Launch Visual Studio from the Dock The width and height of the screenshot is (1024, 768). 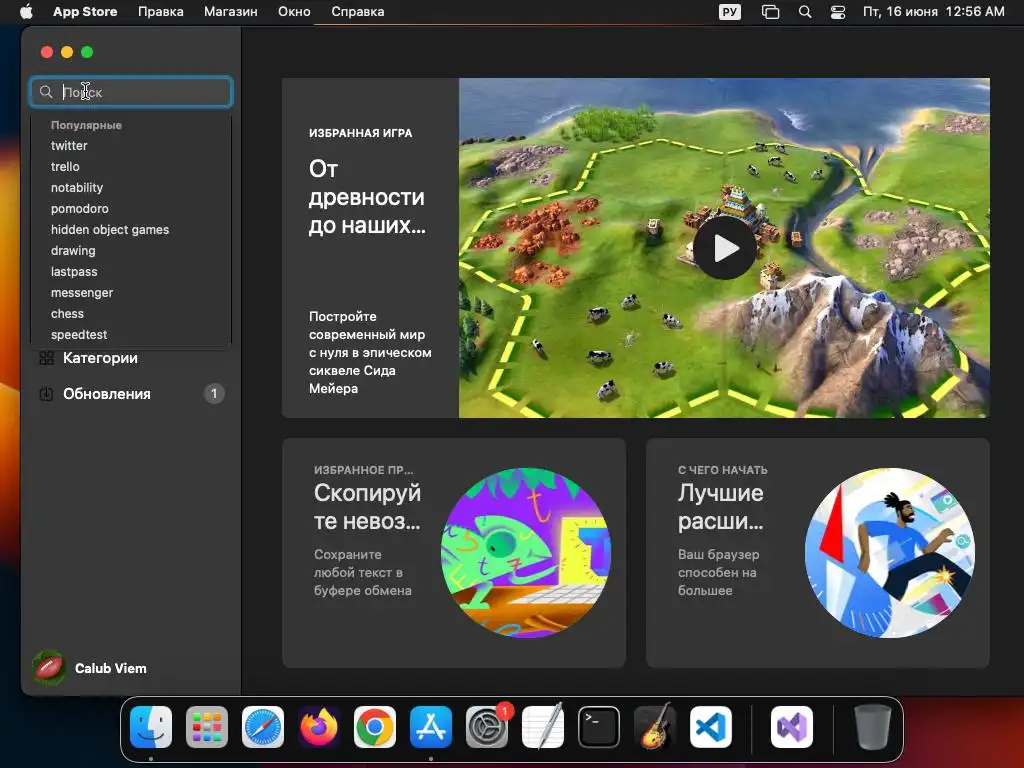pos(792,727)
